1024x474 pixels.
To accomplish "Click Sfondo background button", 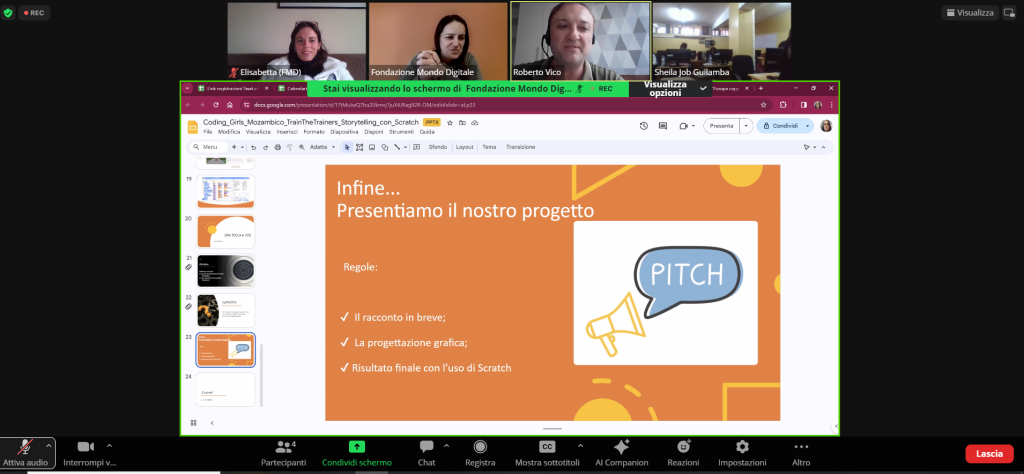I will (438, 147).
